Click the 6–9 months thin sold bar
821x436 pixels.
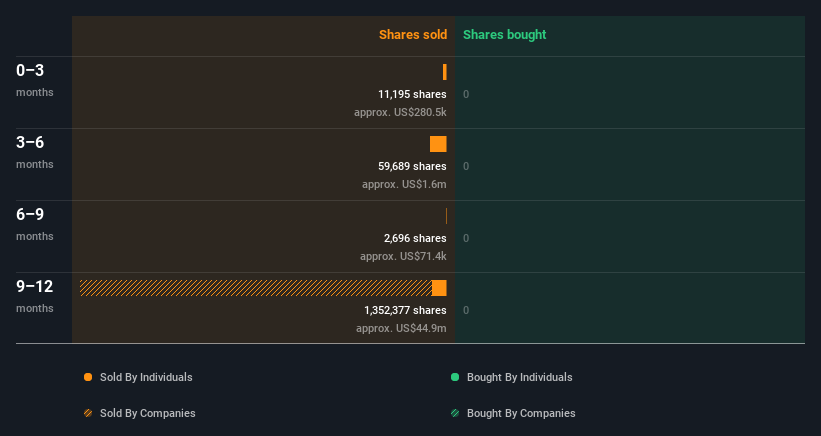446,216
